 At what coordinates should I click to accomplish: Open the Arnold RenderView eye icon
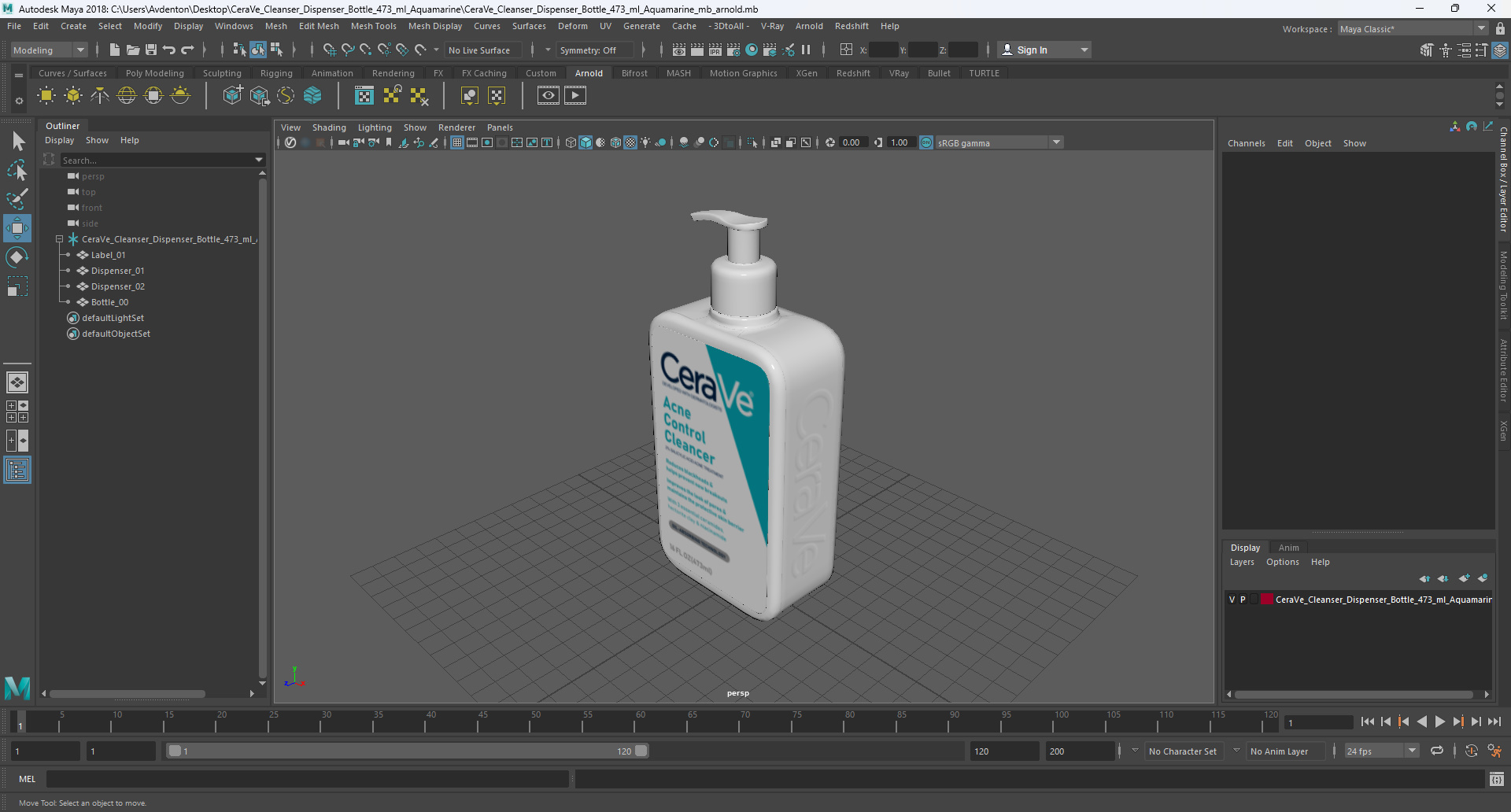click(x=549, y=96)
